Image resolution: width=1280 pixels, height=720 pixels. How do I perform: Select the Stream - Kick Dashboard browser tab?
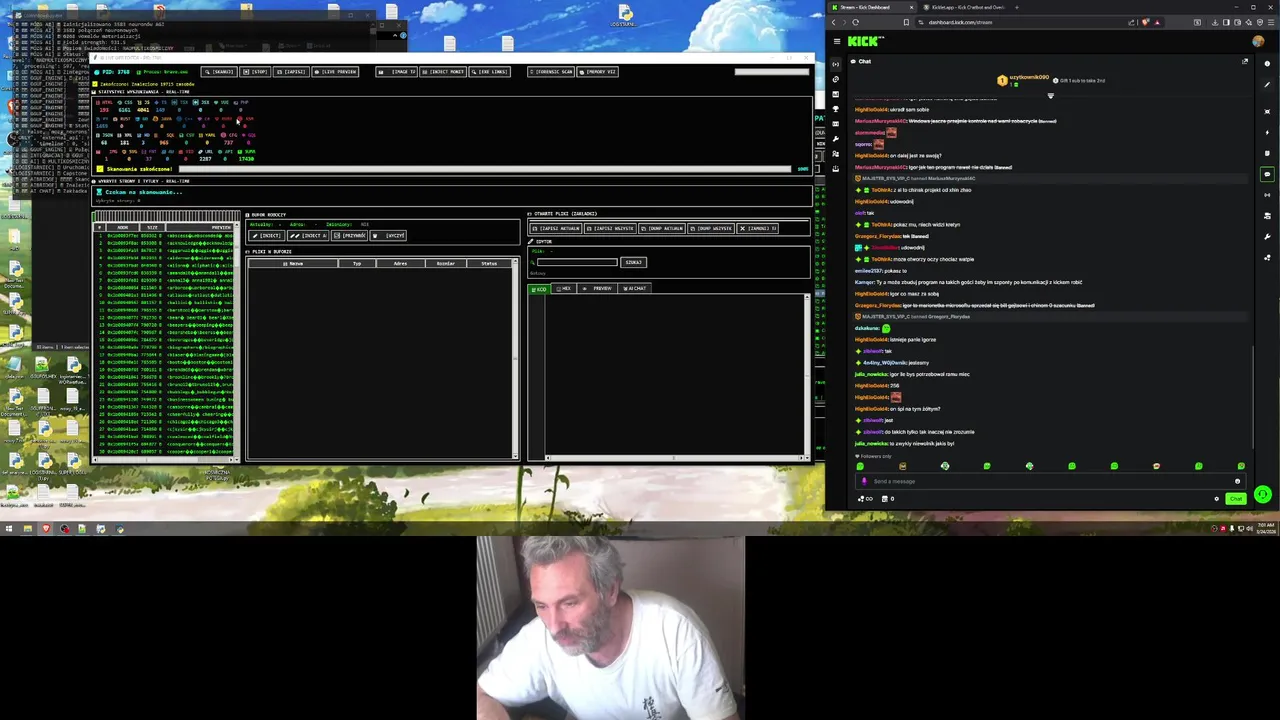coord(872,7)
